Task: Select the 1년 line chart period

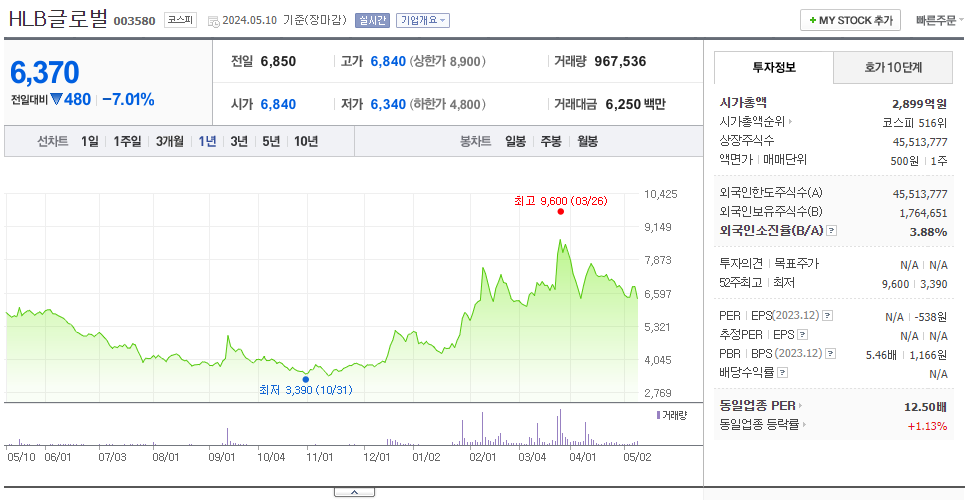Action: click(207, 141)
